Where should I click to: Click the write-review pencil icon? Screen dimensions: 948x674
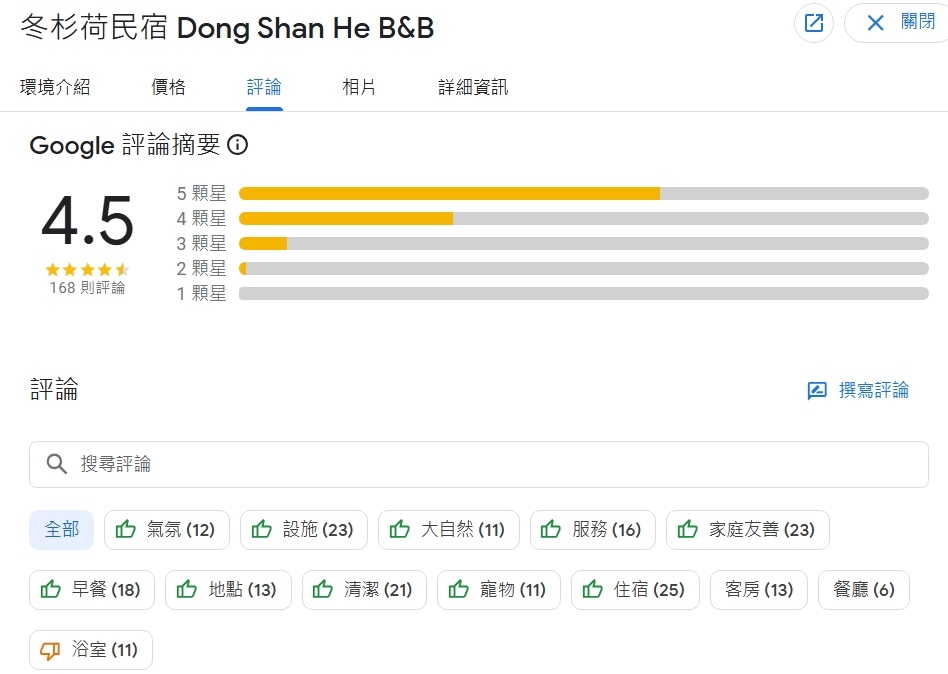tap(817, 391)
